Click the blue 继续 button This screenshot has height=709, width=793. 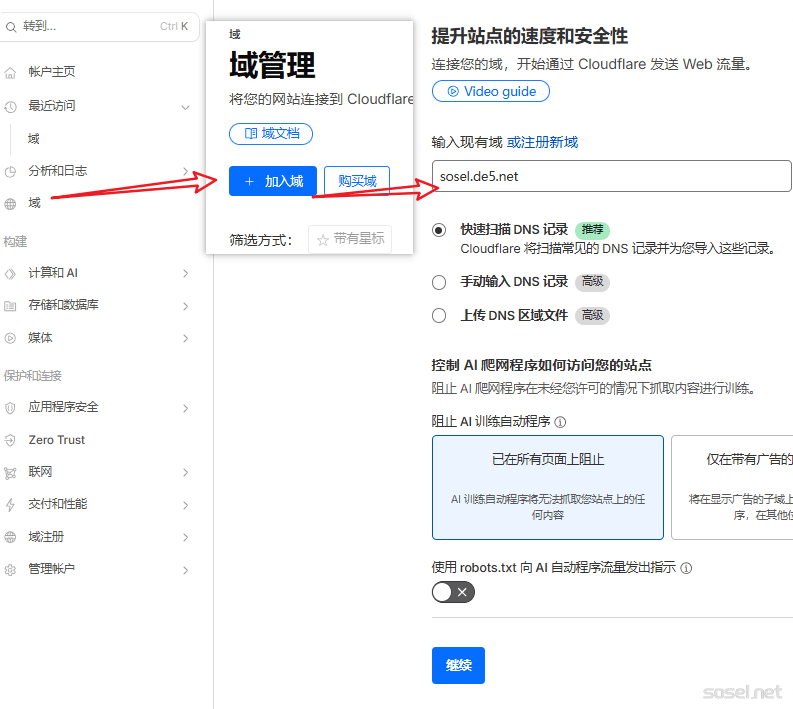pyautogui.click(x=458, y=665)
